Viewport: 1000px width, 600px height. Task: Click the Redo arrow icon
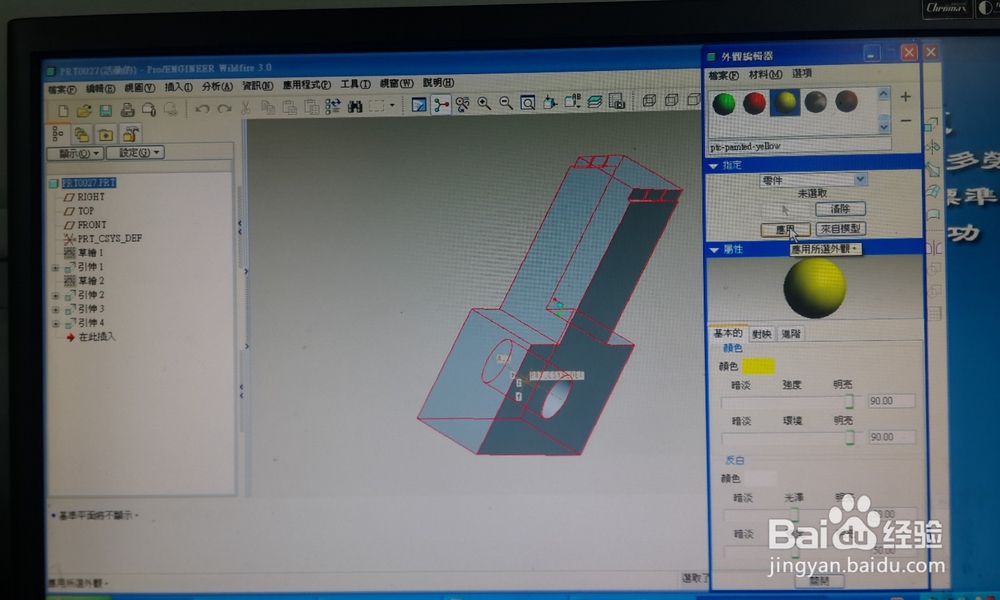point(224,108)
